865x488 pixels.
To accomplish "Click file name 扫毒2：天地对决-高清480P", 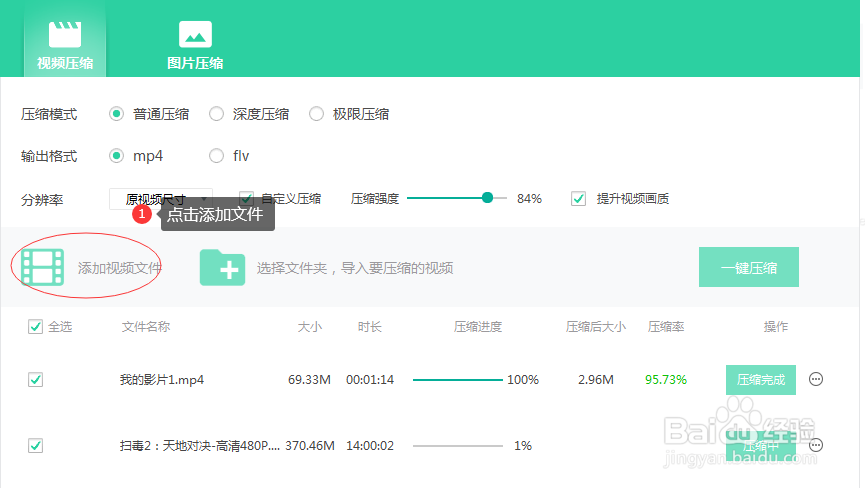I will tap(199, 446).
